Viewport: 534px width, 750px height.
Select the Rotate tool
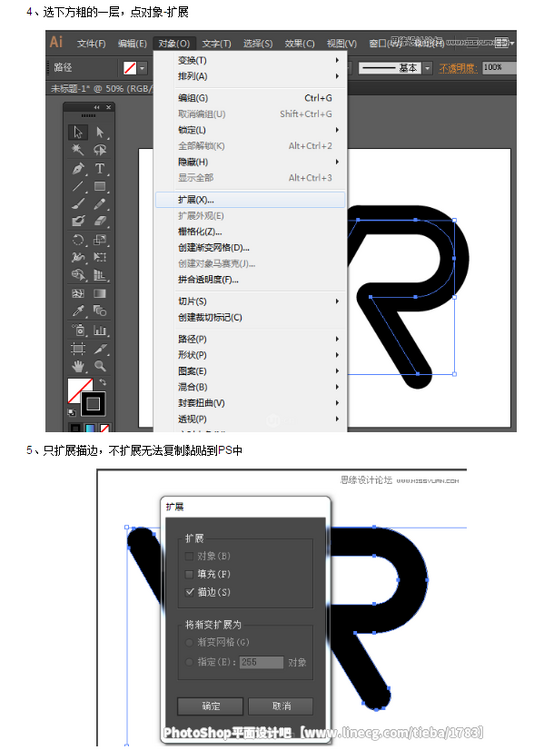(78, 240)
